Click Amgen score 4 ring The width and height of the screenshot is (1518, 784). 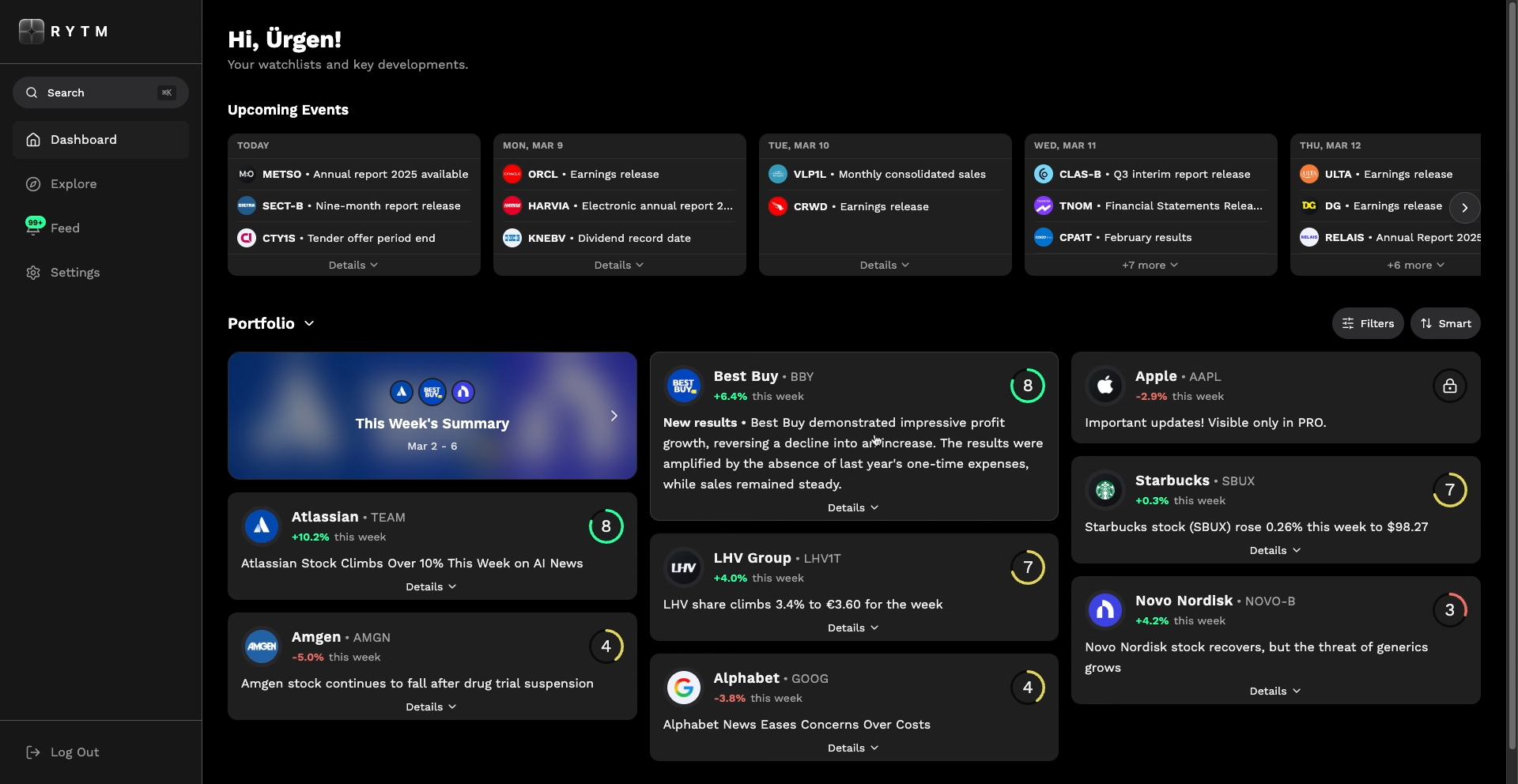point(606,646)
